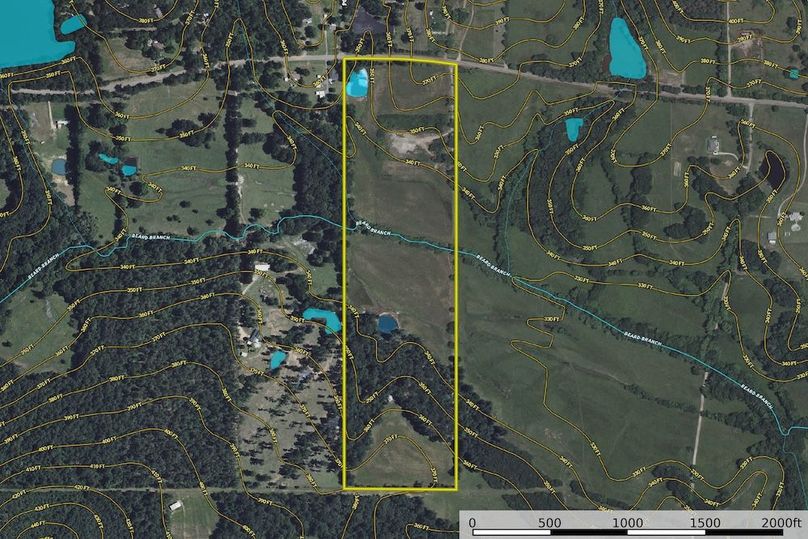Viewport: 808px width, 539px height.
Task: Click the dark pond at far right edge
Action: pos(774,170)
